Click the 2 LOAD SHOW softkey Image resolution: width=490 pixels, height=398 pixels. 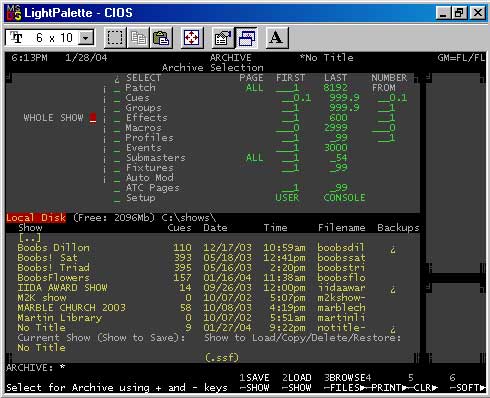[297, 383]
